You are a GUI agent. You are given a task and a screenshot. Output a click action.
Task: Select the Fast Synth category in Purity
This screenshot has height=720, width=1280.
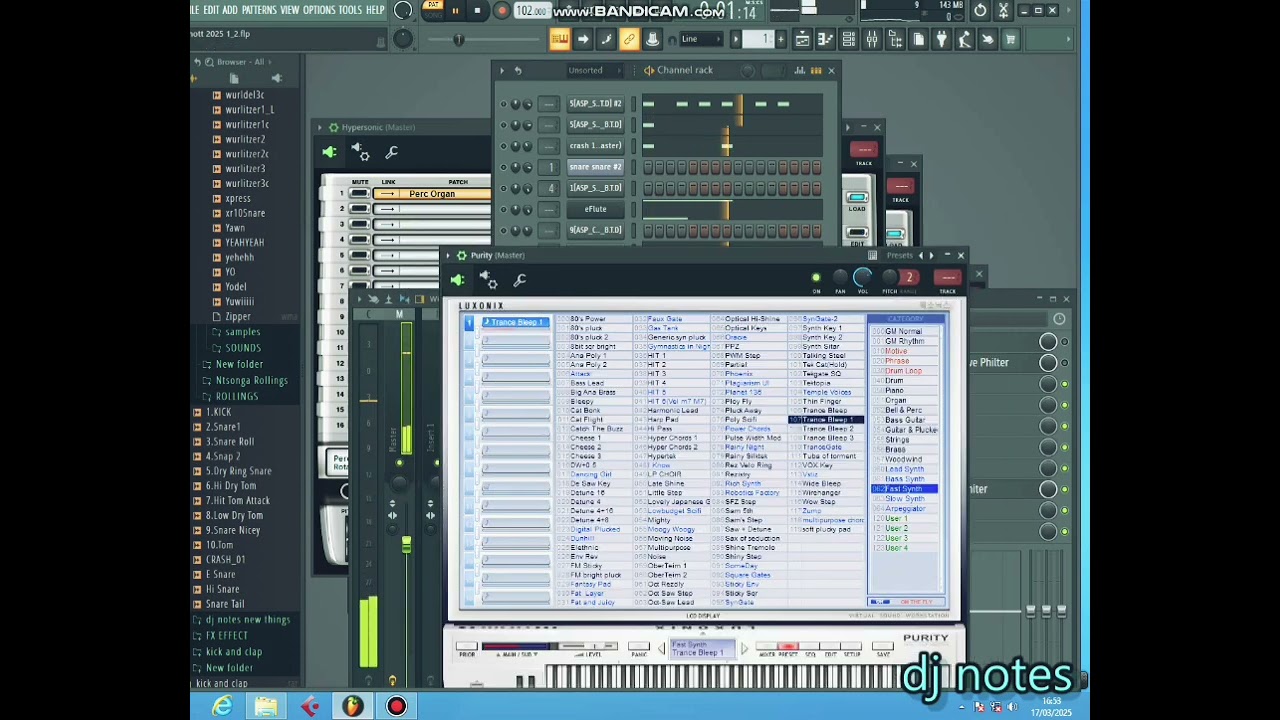click(904, 489)
